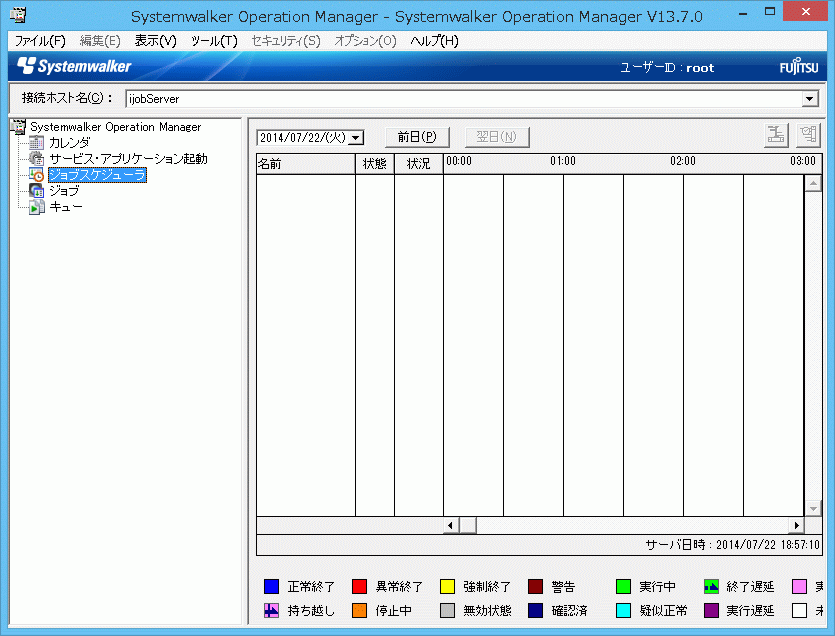The height and width of the screenshot is (636, 835).
Task: Click the 状態 column header
Action: click(375, 164)
